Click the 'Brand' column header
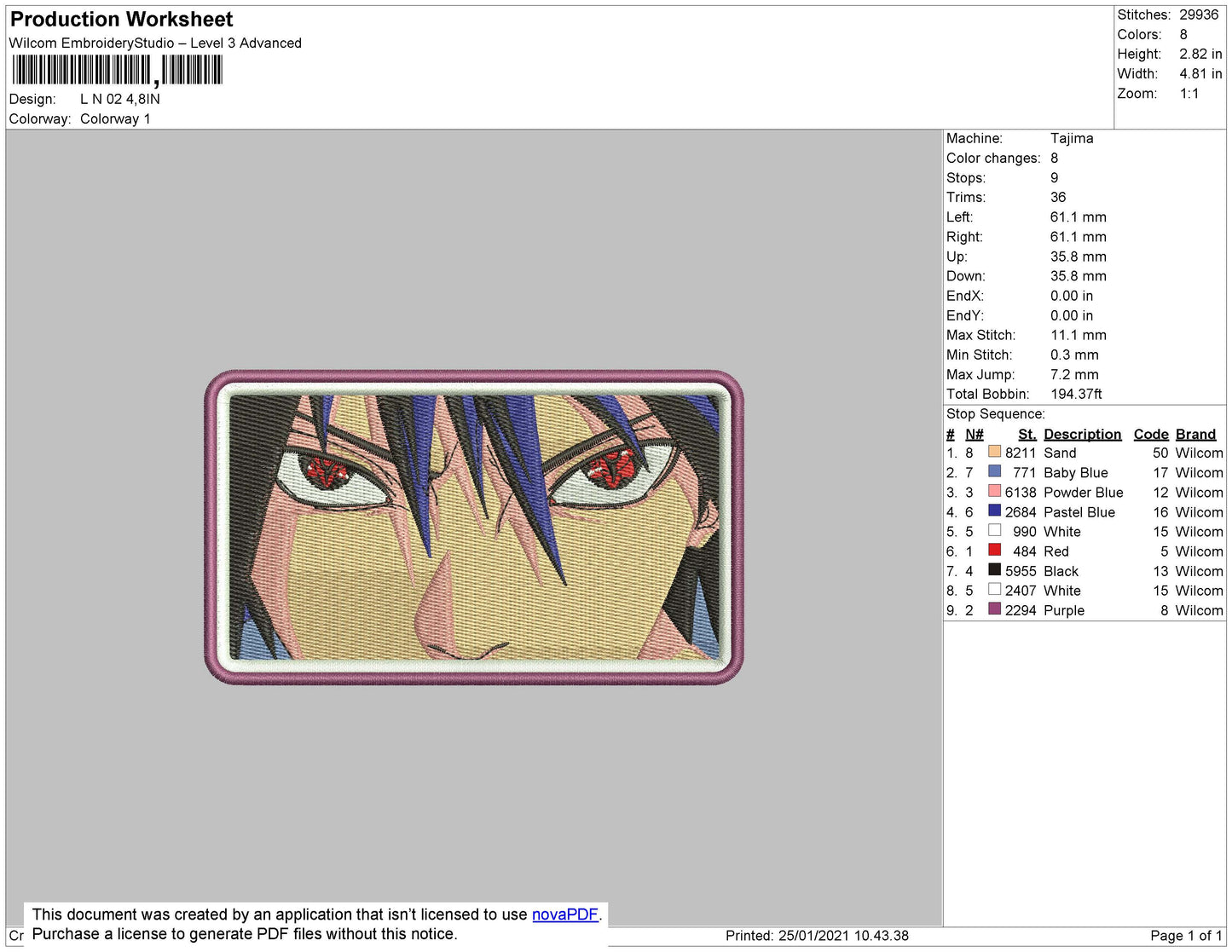The image size is (1232, 952). (1196, 434)
